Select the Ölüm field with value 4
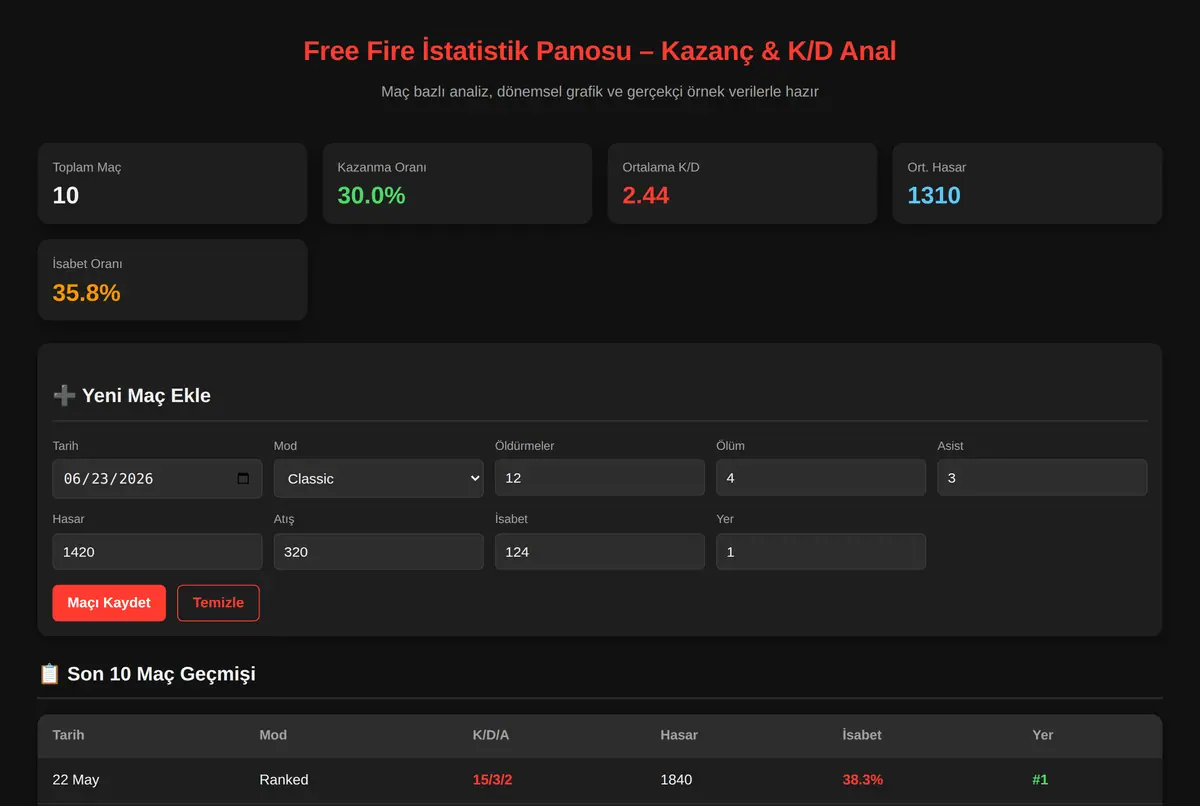Image resolution: width=1200 pixels, height=806 pixels. pyautogui.click(x=821, y=478)
